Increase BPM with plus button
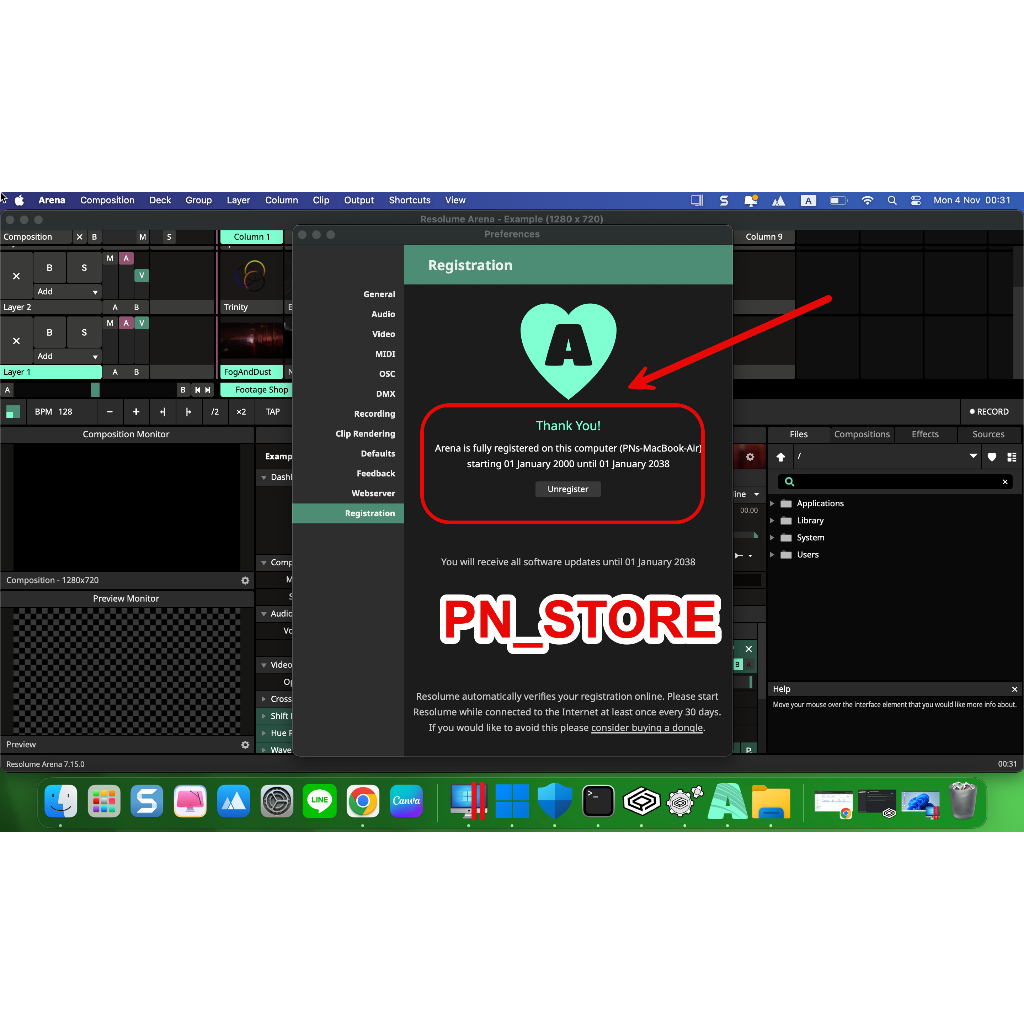 coord(136,412)
